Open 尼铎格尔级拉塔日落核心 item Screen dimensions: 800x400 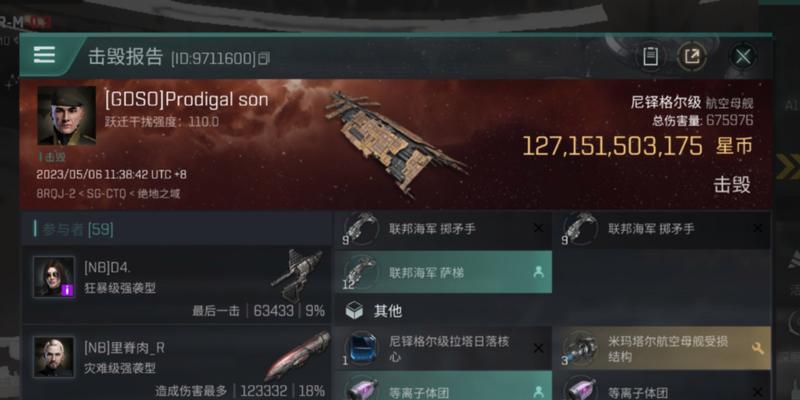(443, 348)
